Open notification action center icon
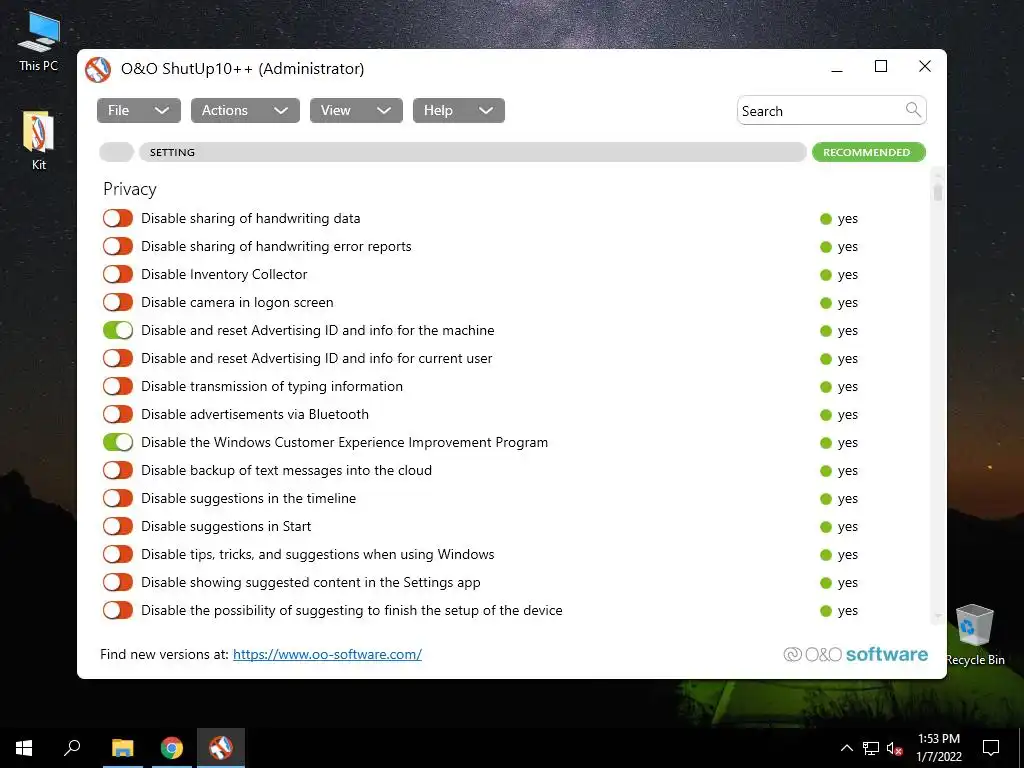The image size is (1024, 768). (x=991, y=748)
